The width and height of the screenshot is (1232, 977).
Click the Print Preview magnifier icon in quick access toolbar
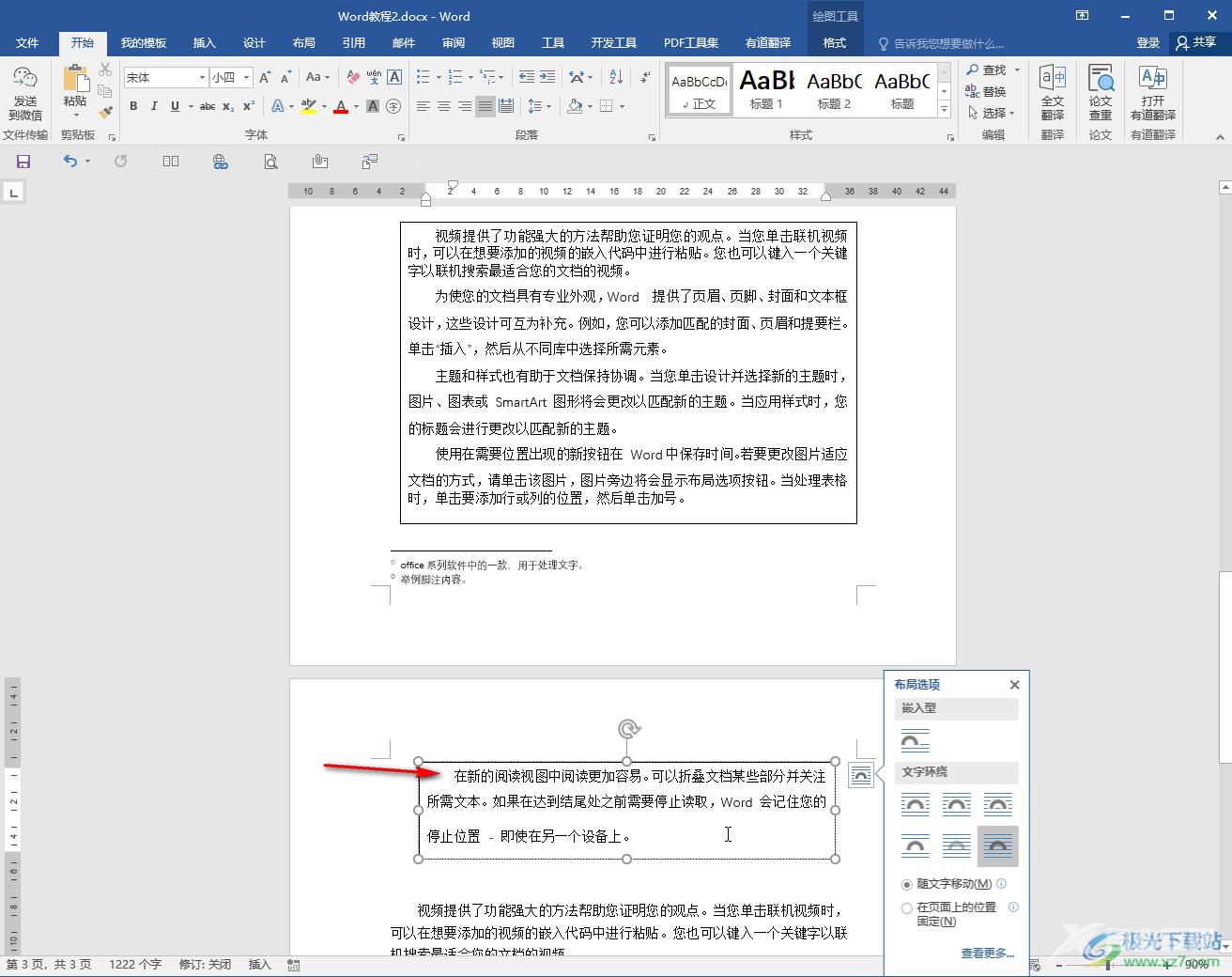[270, 162]
